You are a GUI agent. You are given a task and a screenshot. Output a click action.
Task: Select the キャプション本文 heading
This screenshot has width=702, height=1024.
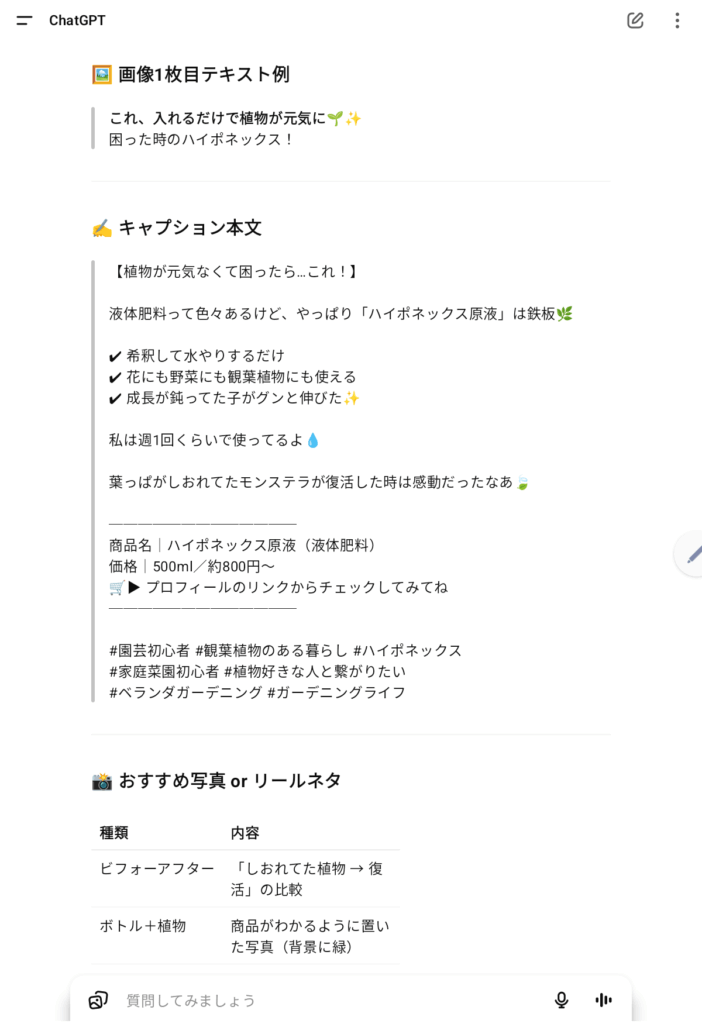[190, 228]
